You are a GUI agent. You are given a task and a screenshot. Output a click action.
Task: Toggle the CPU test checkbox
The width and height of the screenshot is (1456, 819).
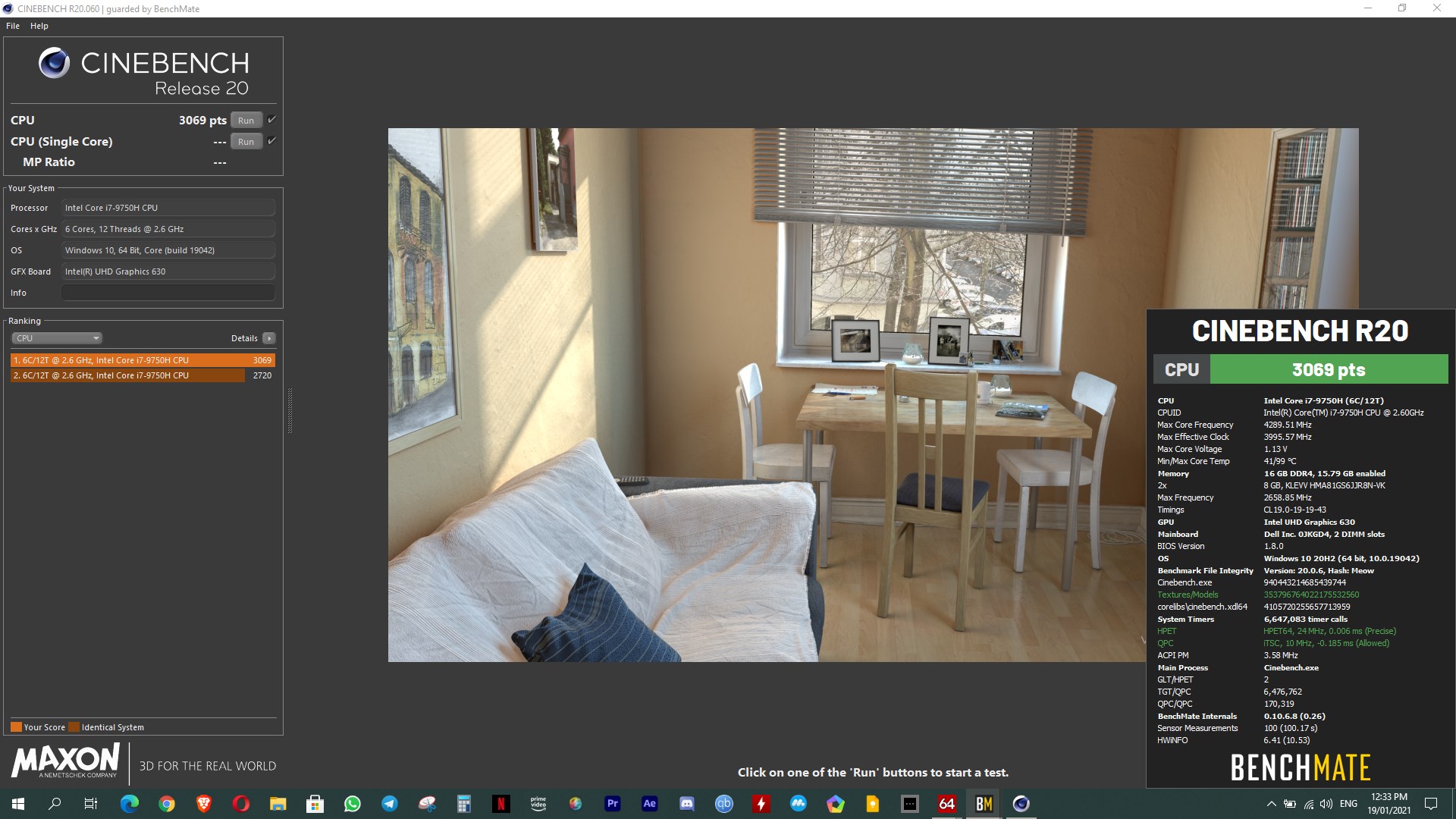[271, 120]
